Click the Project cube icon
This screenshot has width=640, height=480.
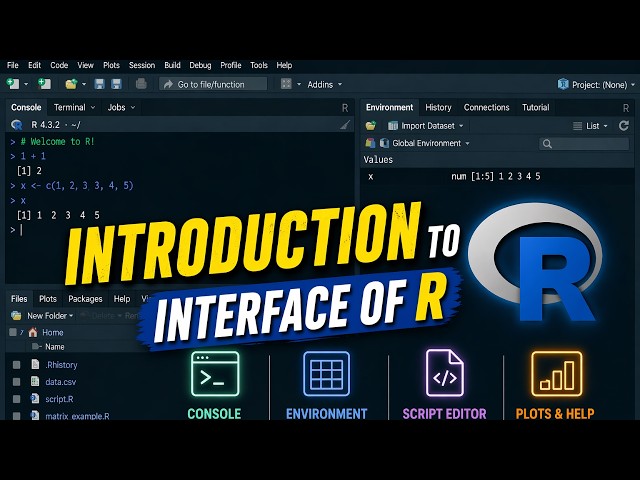click(563, 84)
